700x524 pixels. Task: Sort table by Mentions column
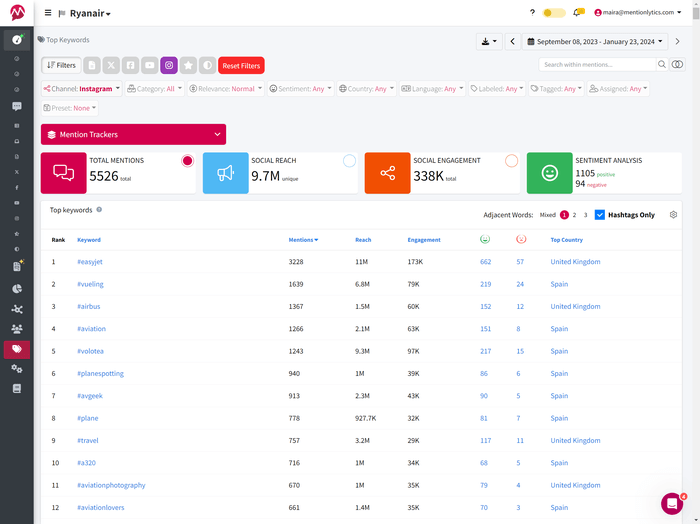pos(303,240)
